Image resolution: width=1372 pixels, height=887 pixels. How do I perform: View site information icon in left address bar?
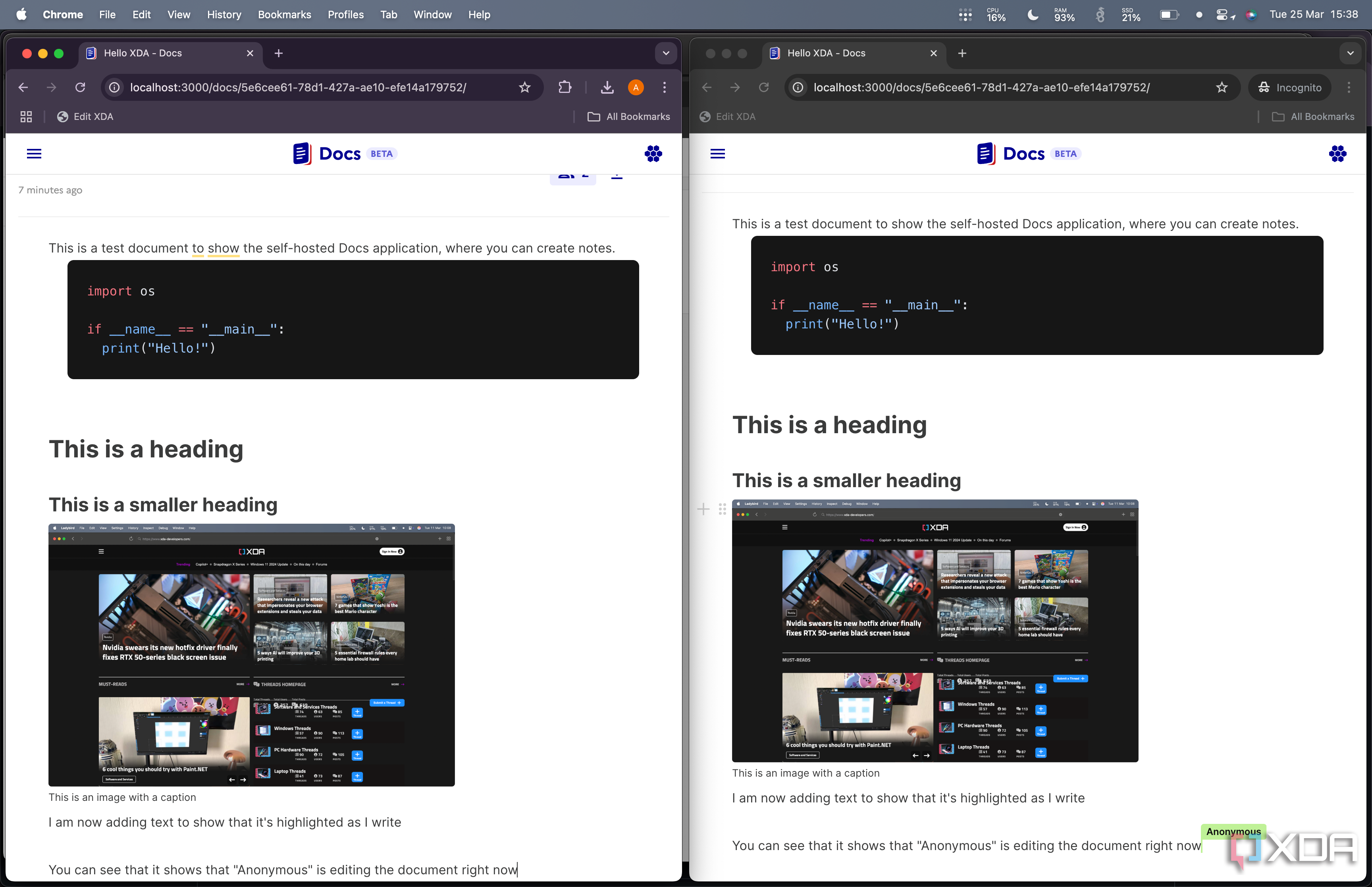pos(115,87)
